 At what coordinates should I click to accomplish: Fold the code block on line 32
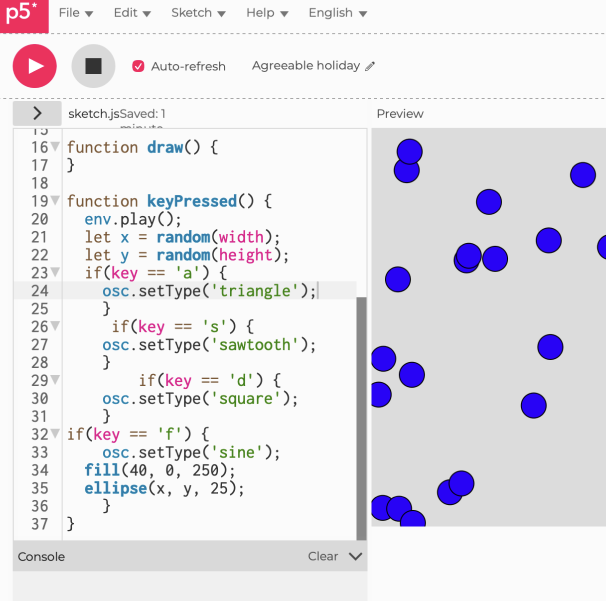tap(56, 433)
